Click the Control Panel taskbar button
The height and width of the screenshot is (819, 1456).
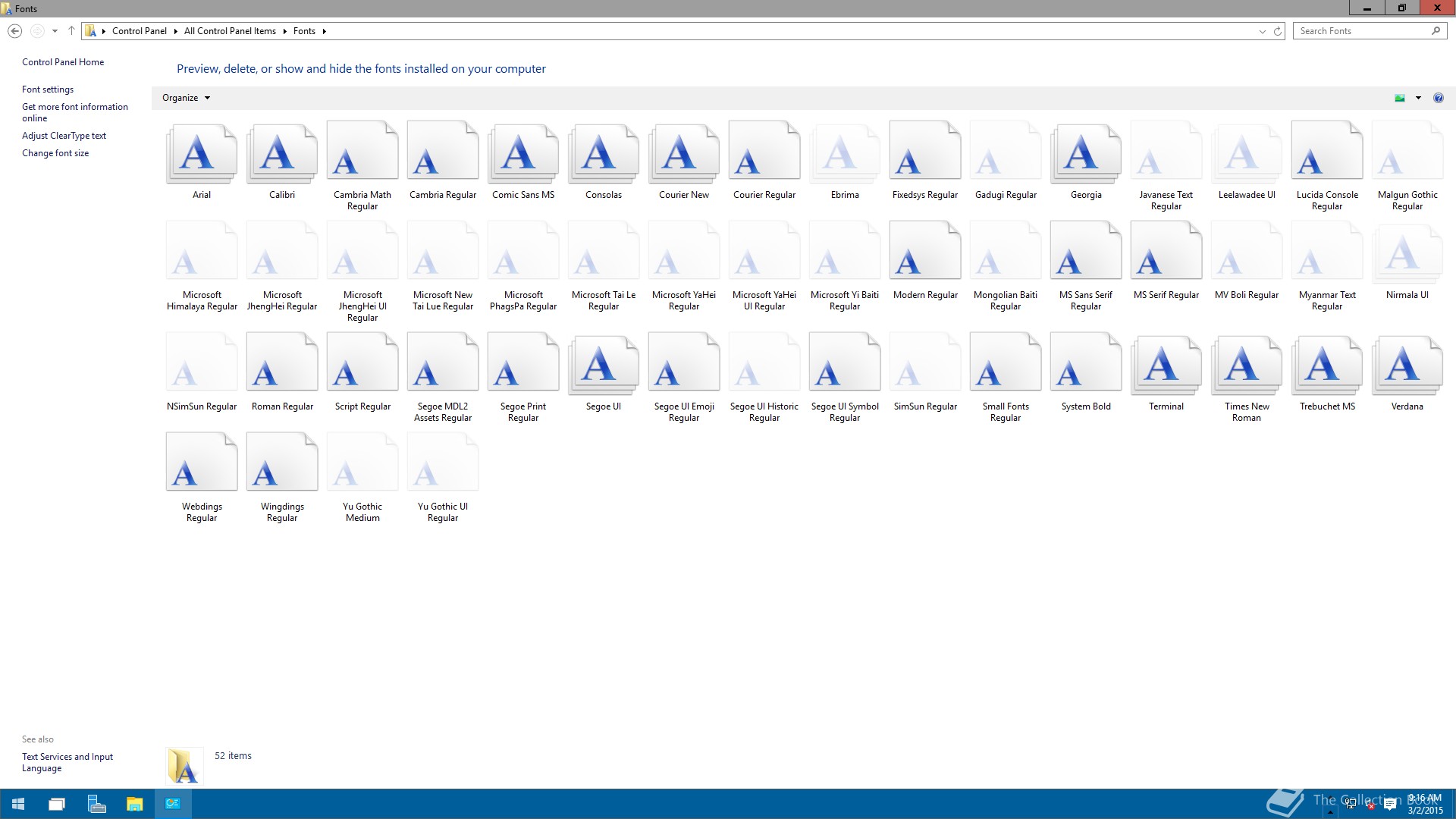pyautogui.click(x=173, y=804)
